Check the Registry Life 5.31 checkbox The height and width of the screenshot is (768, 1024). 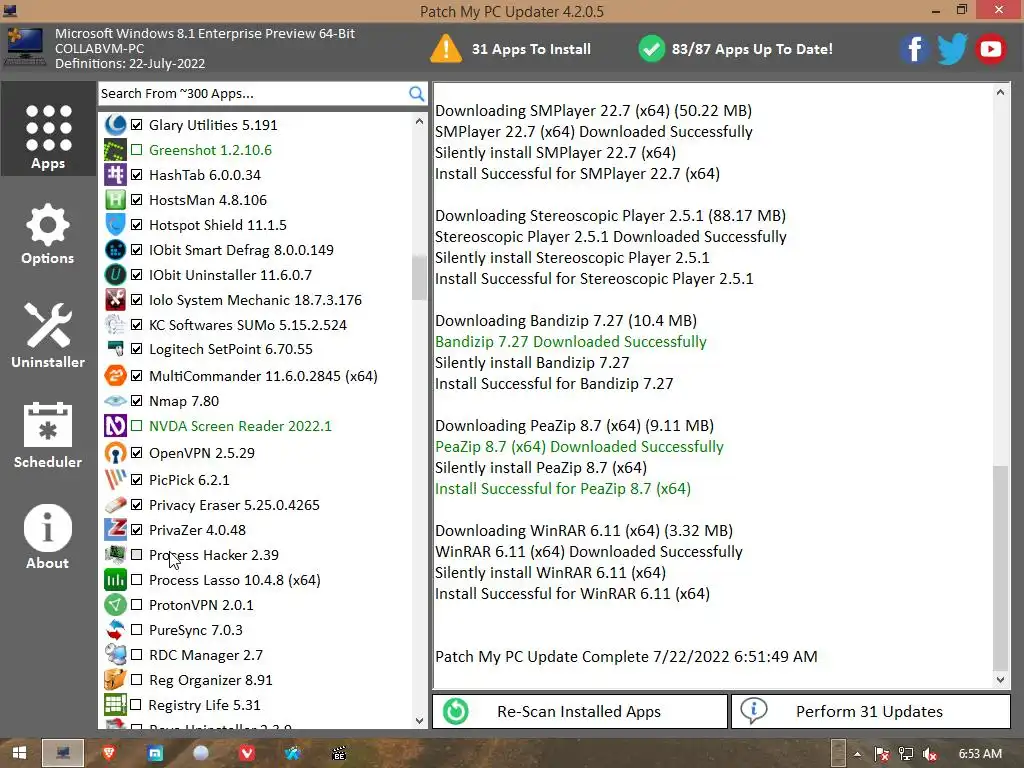point(136,705)
